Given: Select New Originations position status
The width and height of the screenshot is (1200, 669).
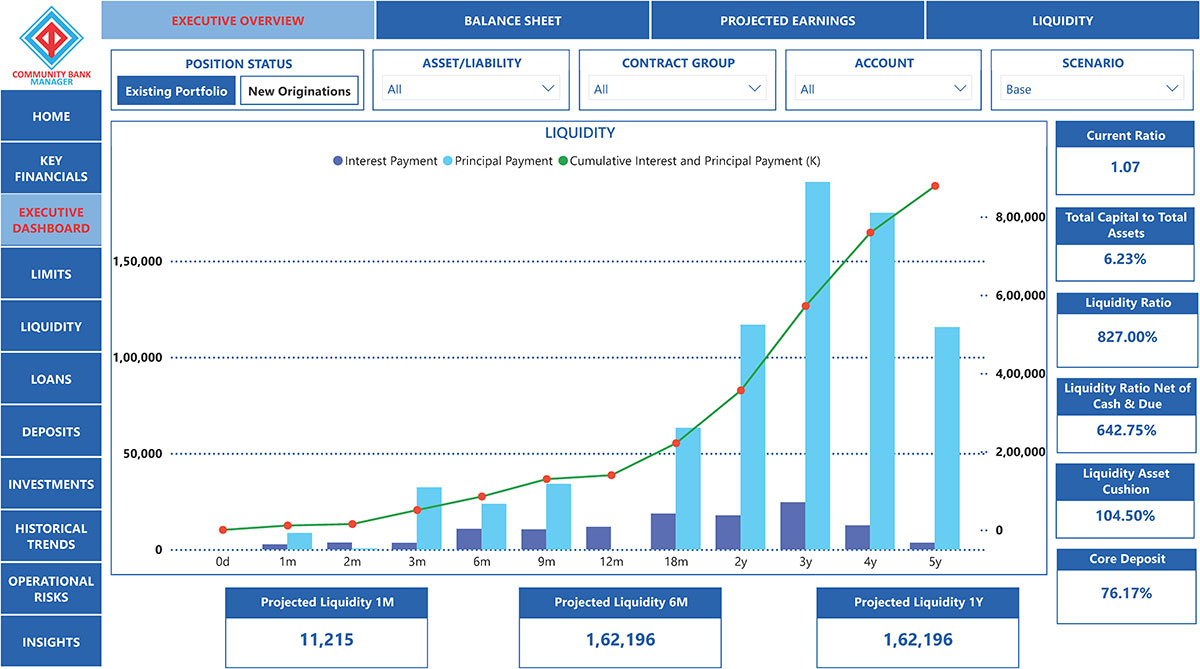Looking at the screenshot, I should tap(300, 91).
